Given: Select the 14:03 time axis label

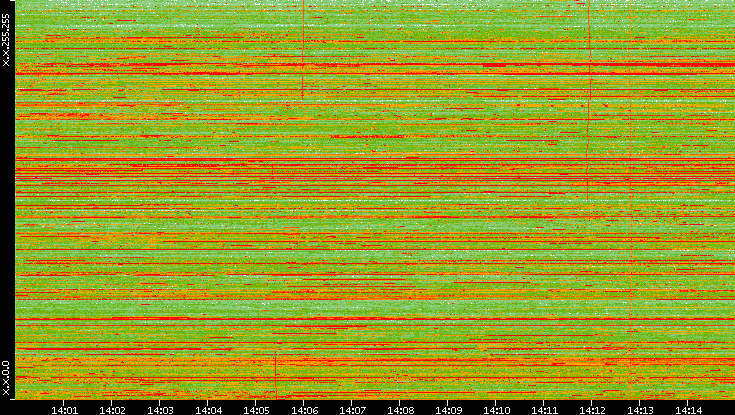Looking at the screenshot, I should (160, 411).
